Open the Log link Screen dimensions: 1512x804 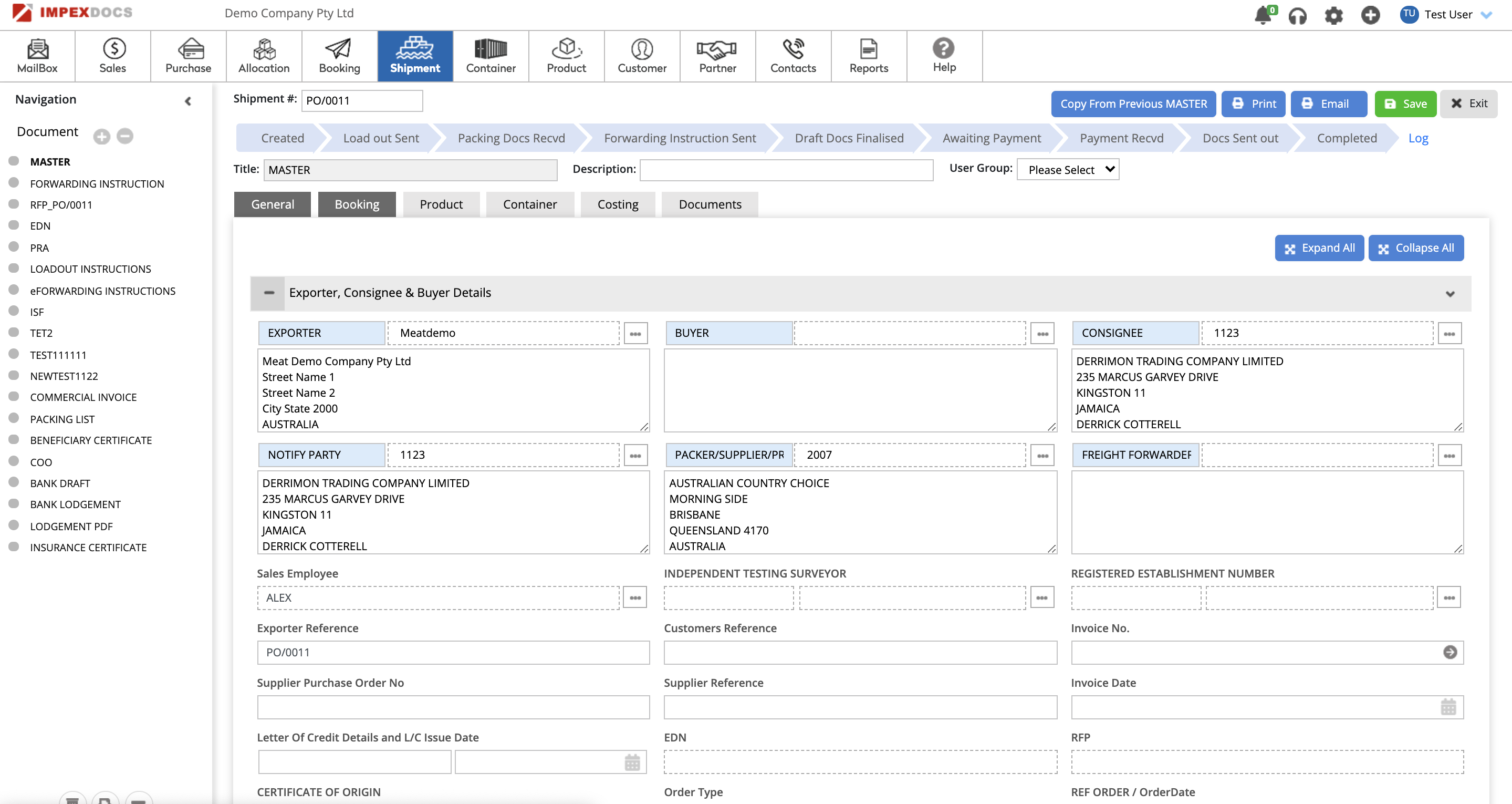pyautogui.click(x=1417, y=139)
